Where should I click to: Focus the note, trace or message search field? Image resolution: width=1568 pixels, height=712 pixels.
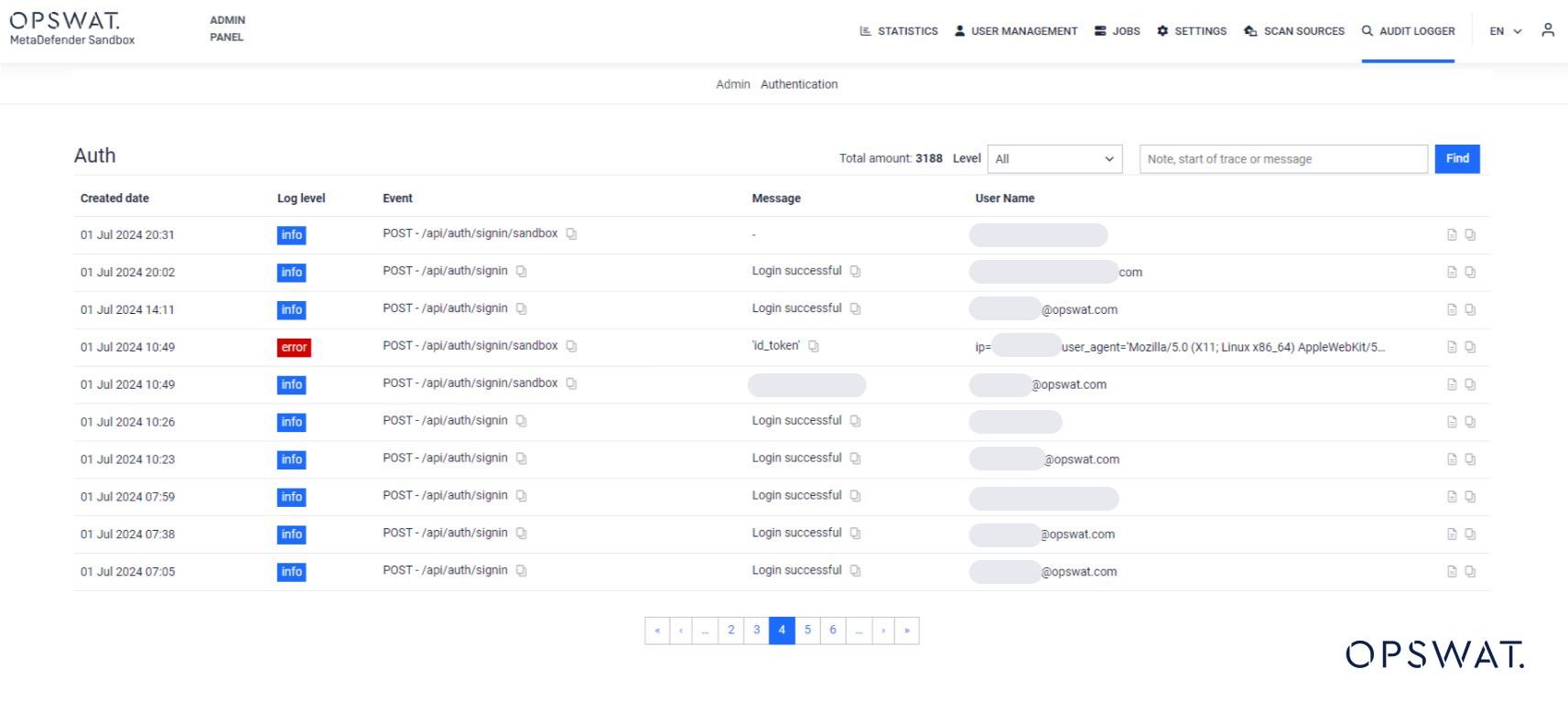1283,159
